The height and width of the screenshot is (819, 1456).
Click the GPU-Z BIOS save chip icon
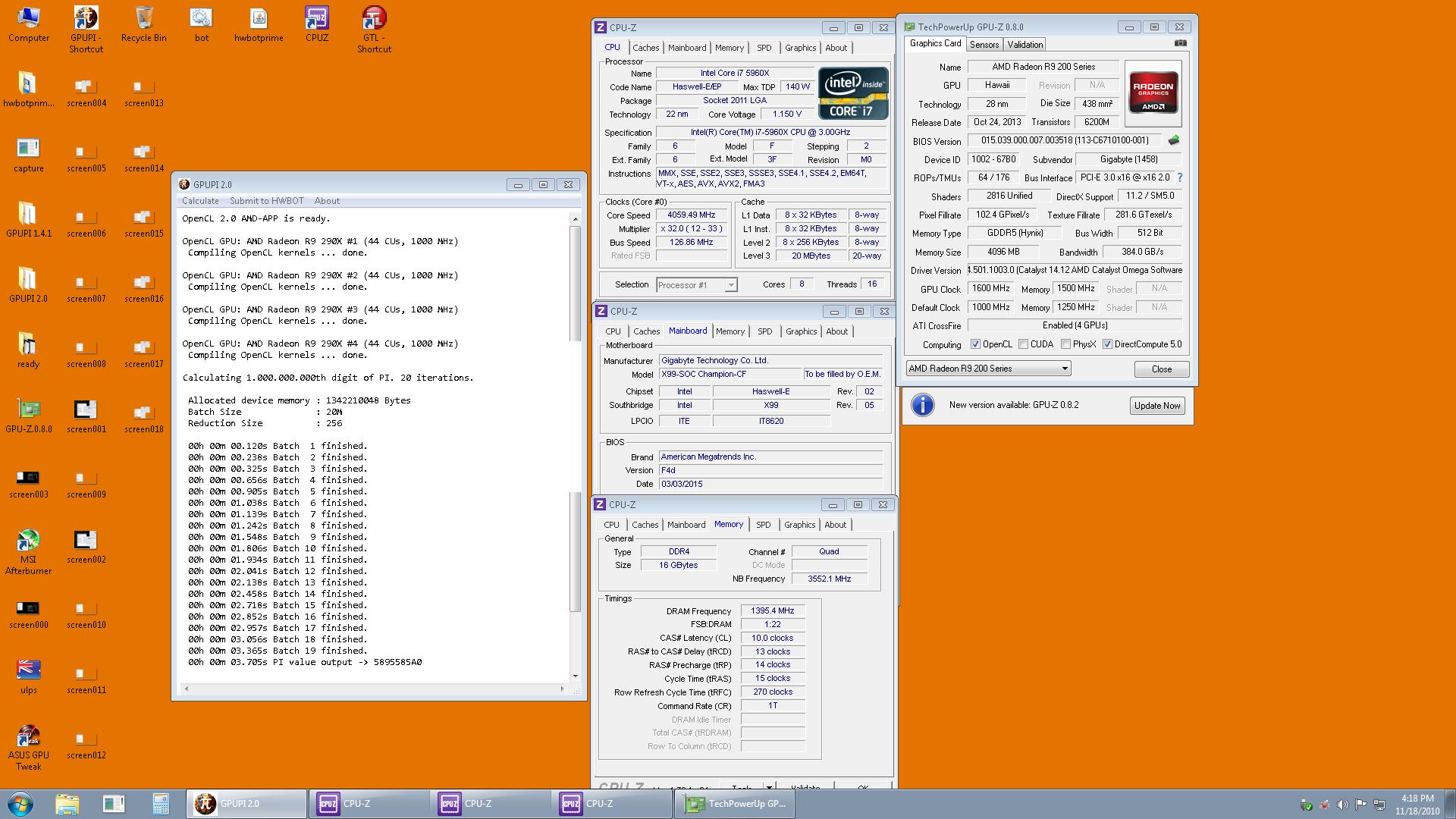[1174, 140]
